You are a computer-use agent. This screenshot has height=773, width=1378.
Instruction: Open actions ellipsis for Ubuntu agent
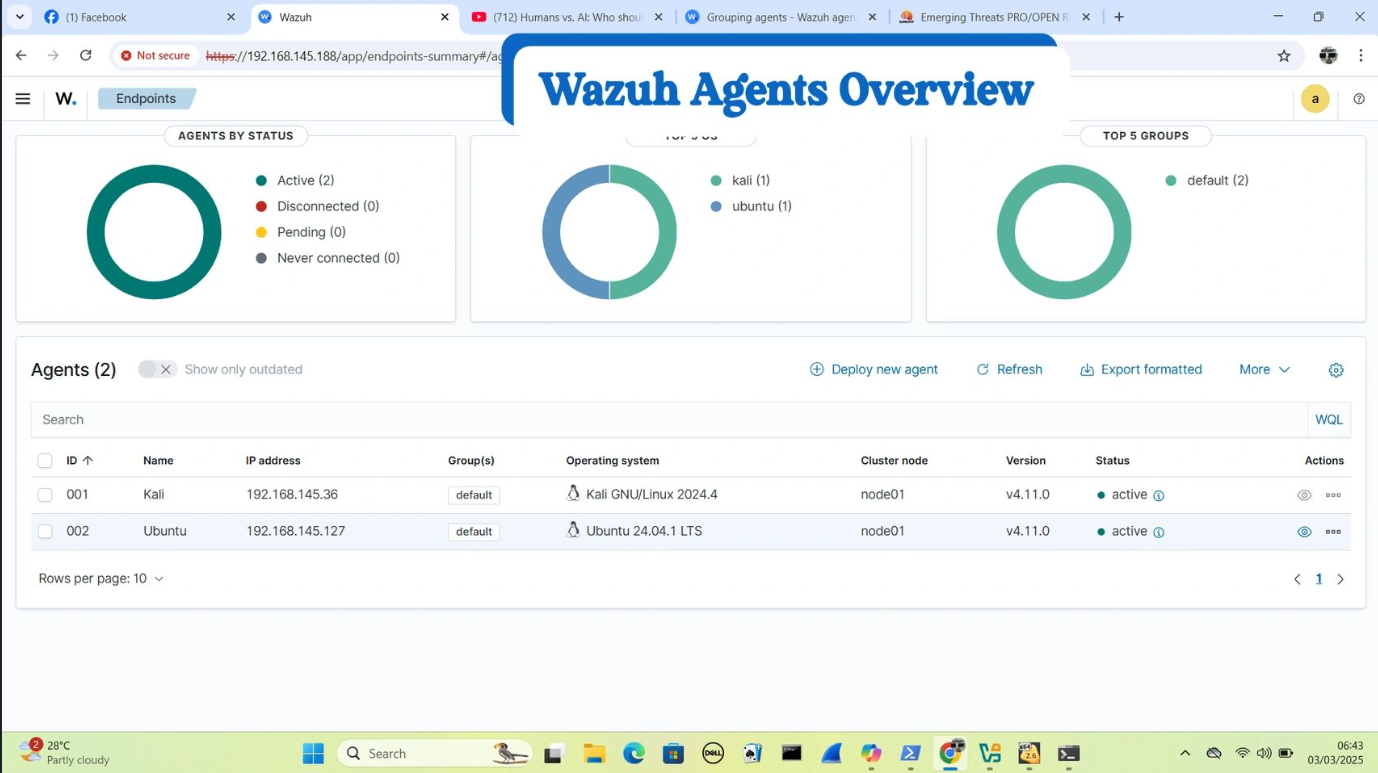point(1333,532)
